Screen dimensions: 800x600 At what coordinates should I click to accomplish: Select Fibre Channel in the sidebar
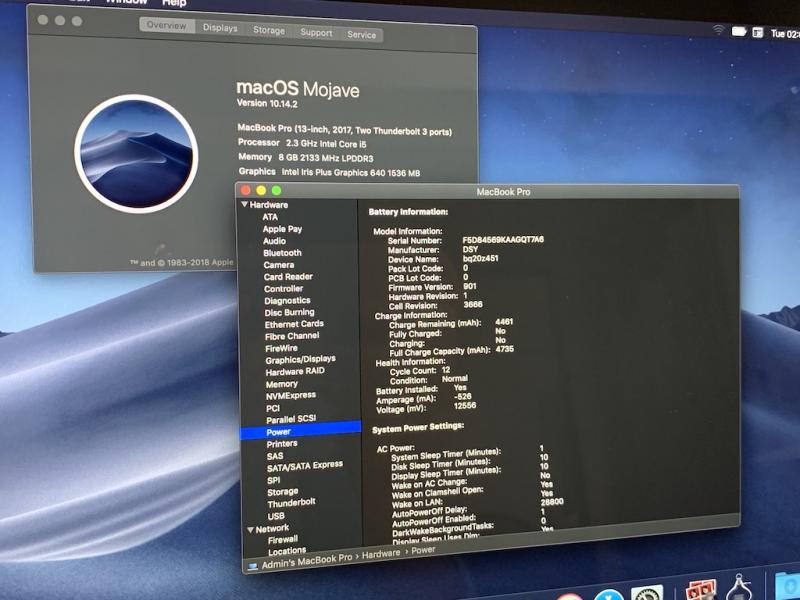click(x=292, y=336)
